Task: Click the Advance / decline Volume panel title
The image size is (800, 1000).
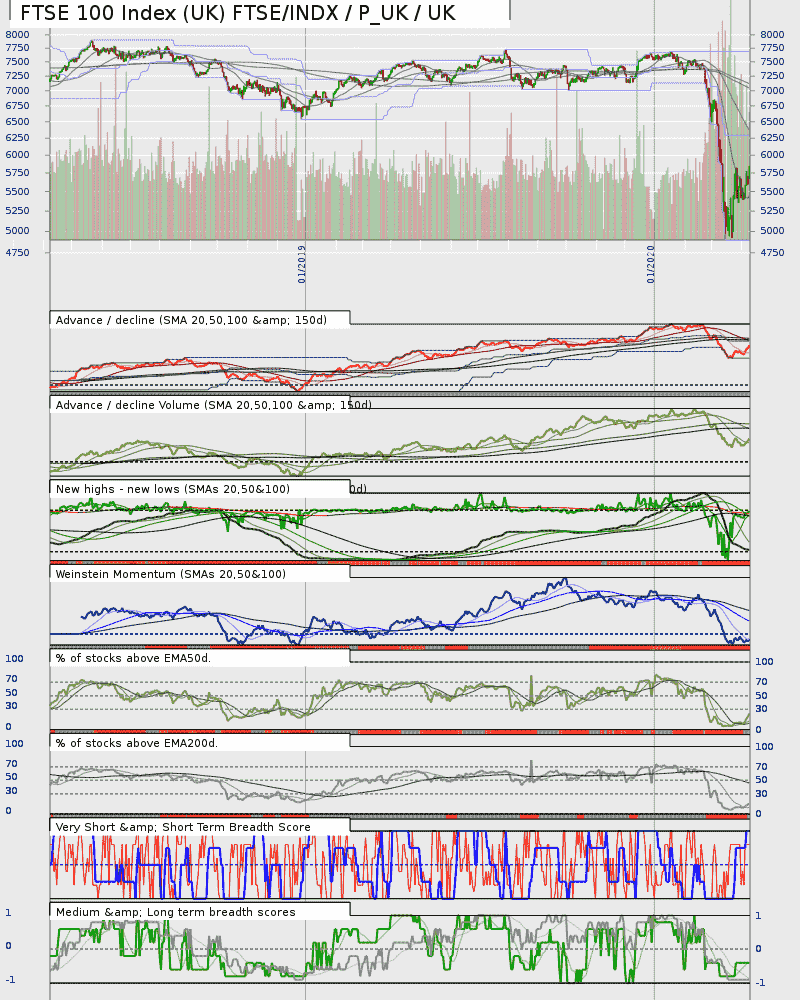Action: point(213,405)
